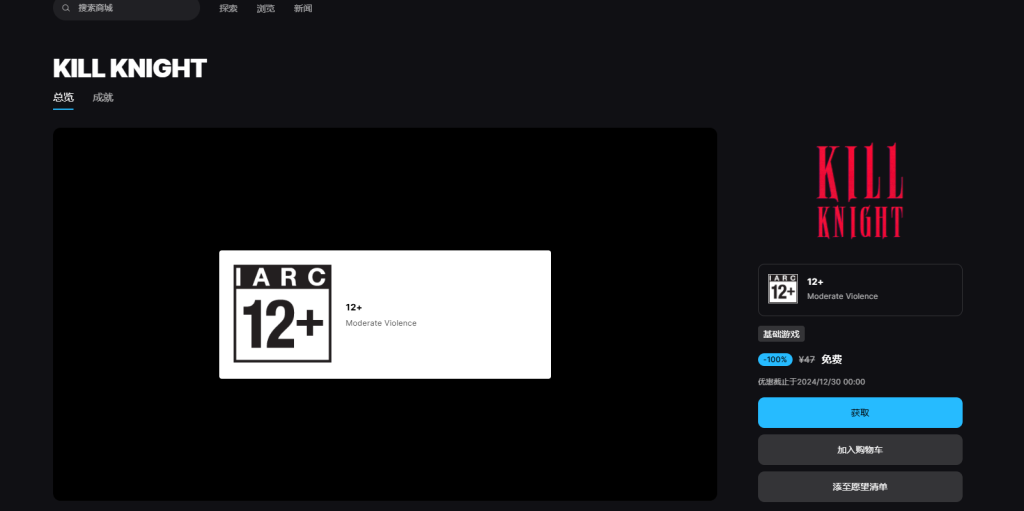1024x511 pixels.
Task: Focus the 搜索商城 search field
Action: click(x=126, y=8)
